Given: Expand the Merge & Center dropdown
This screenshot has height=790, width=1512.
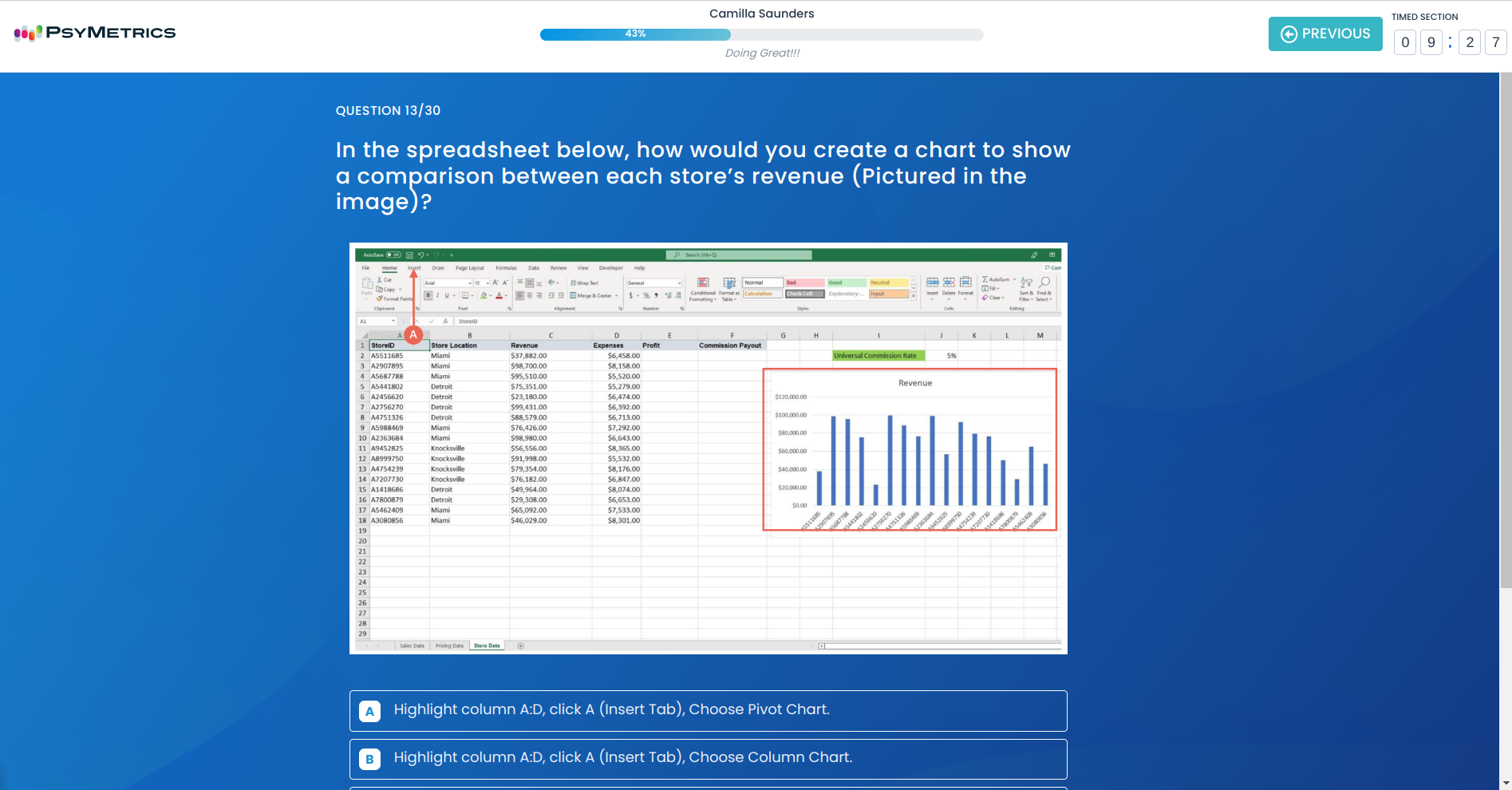Looking at the screenshot, I should pyautogui.click(x=616, y=296).
